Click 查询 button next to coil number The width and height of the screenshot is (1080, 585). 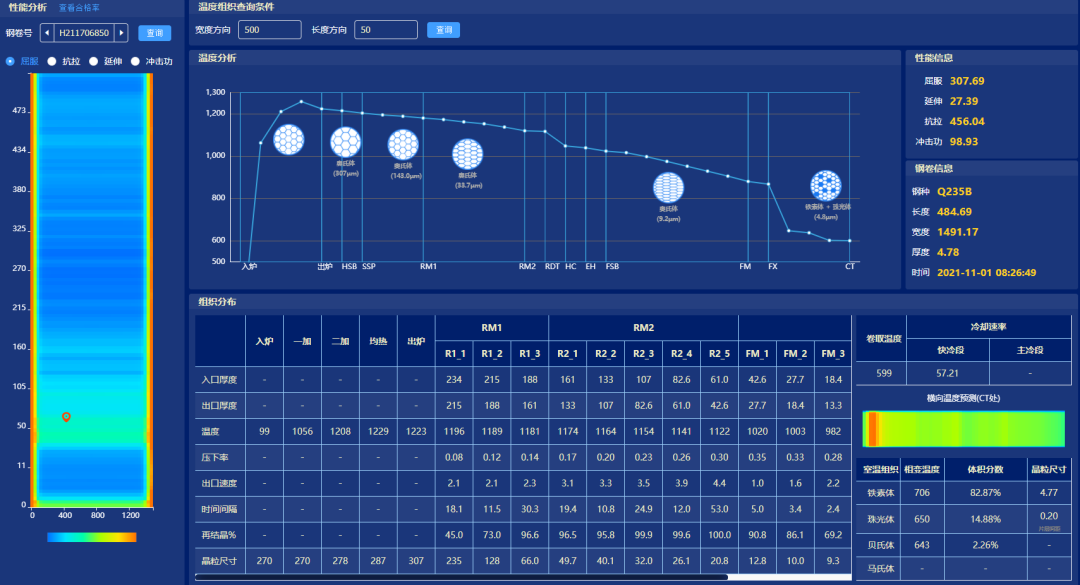click(154, 33)
